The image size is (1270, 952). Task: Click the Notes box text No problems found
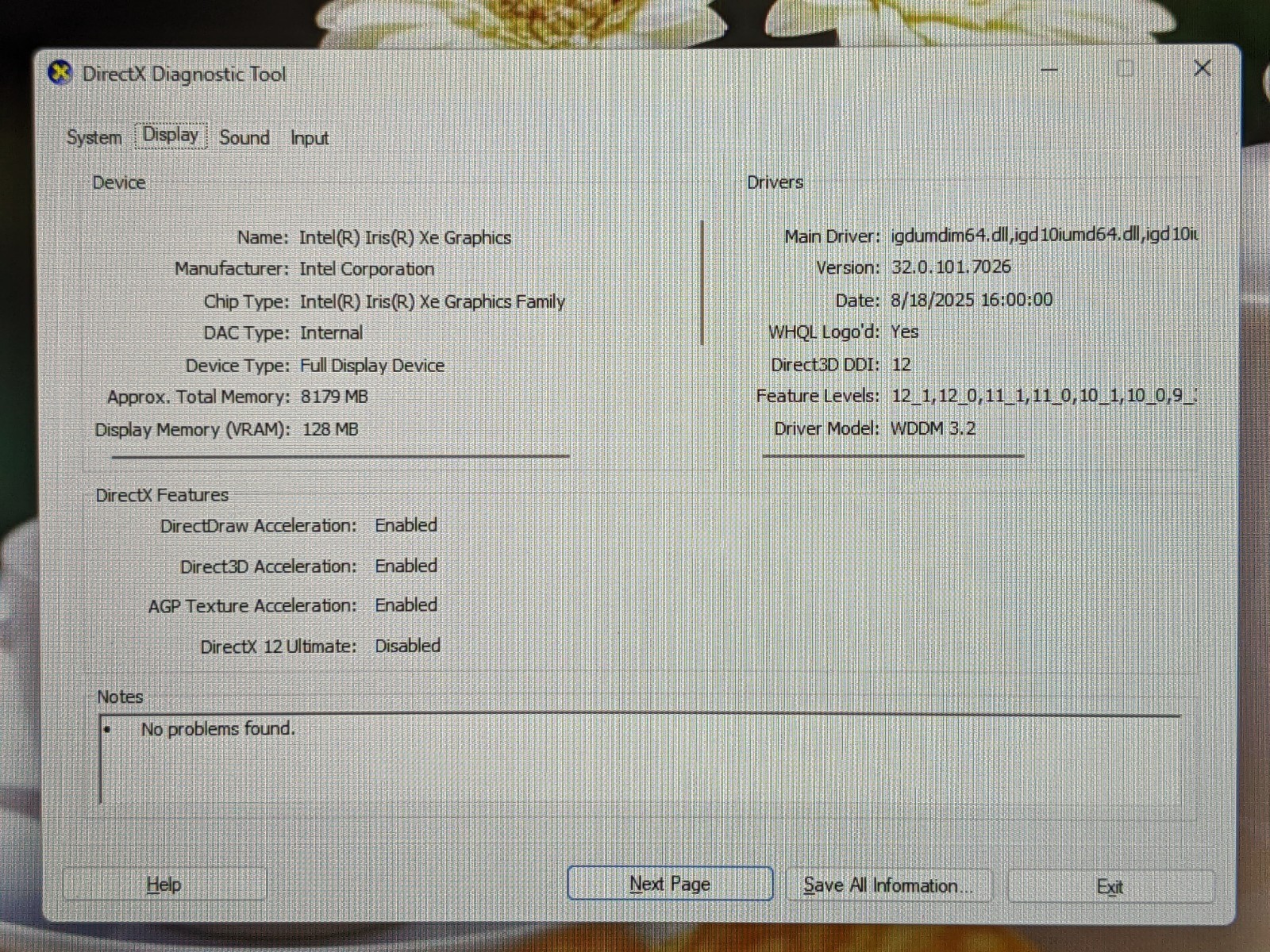coord(217,728)
